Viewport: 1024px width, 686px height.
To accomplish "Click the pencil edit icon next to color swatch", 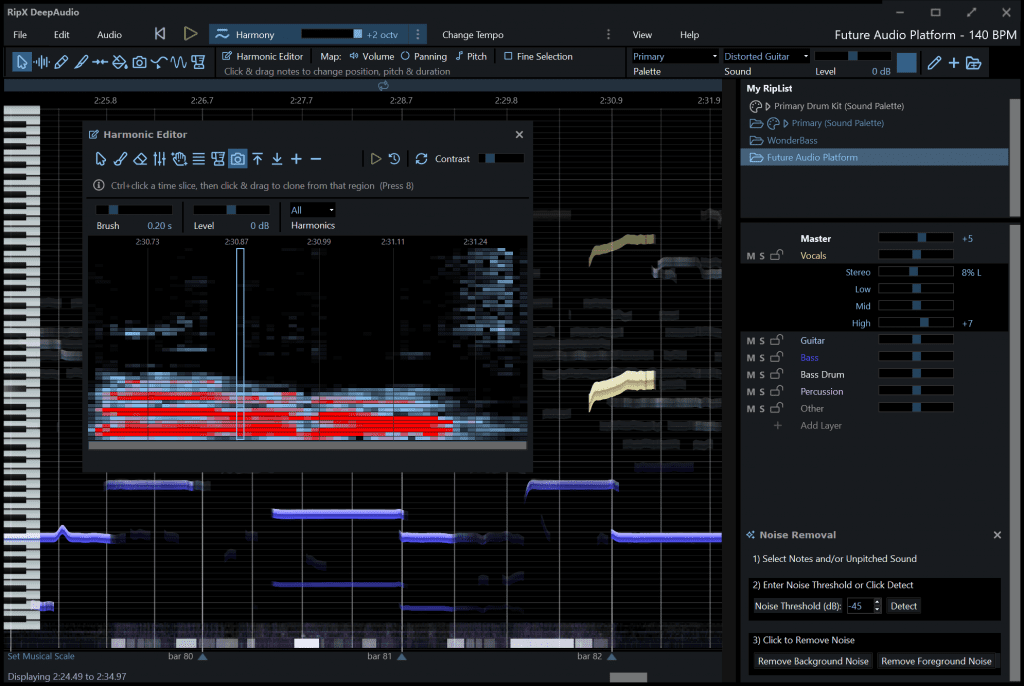I will pyautogui.click(x=934, y=63).
